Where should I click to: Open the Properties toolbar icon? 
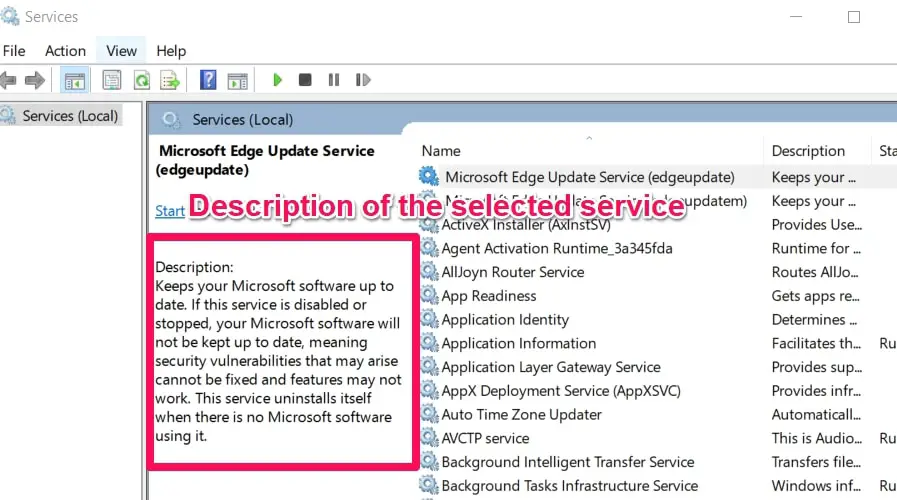point(112,80)
